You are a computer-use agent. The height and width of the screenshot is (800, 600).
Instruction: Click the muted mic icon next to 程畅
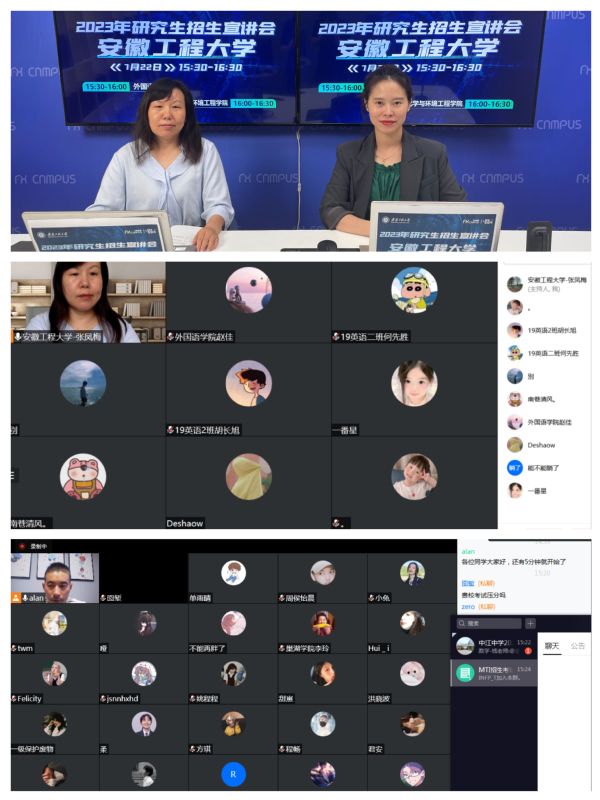tap(282, 749)
